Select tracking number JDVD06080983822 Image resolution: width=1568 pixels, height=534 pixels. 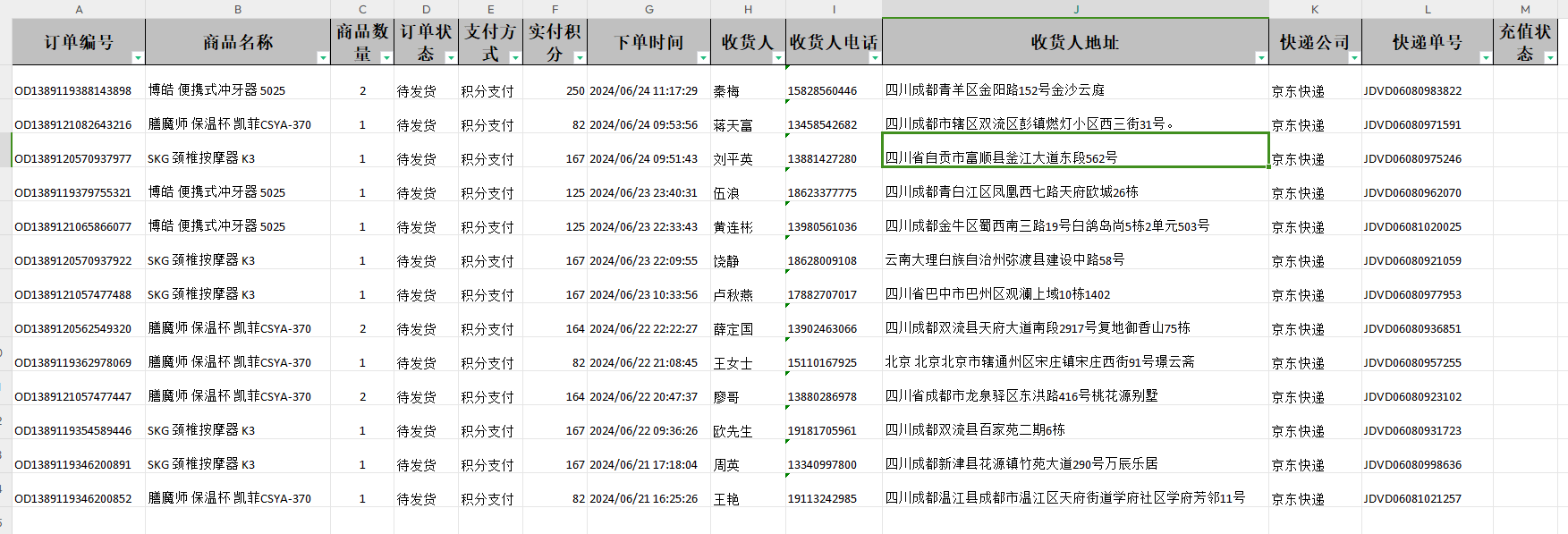(x=1412, y=91)
